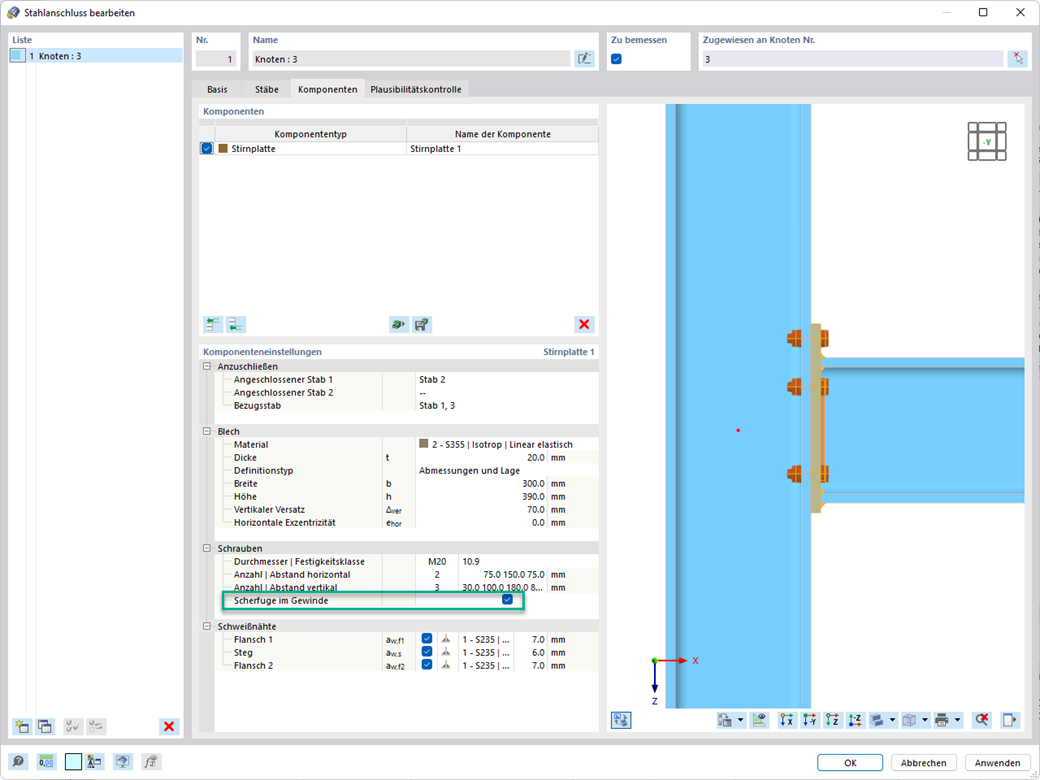Click Angeschlossener Stab 1 value Stab 2

(x=432, y=379)
